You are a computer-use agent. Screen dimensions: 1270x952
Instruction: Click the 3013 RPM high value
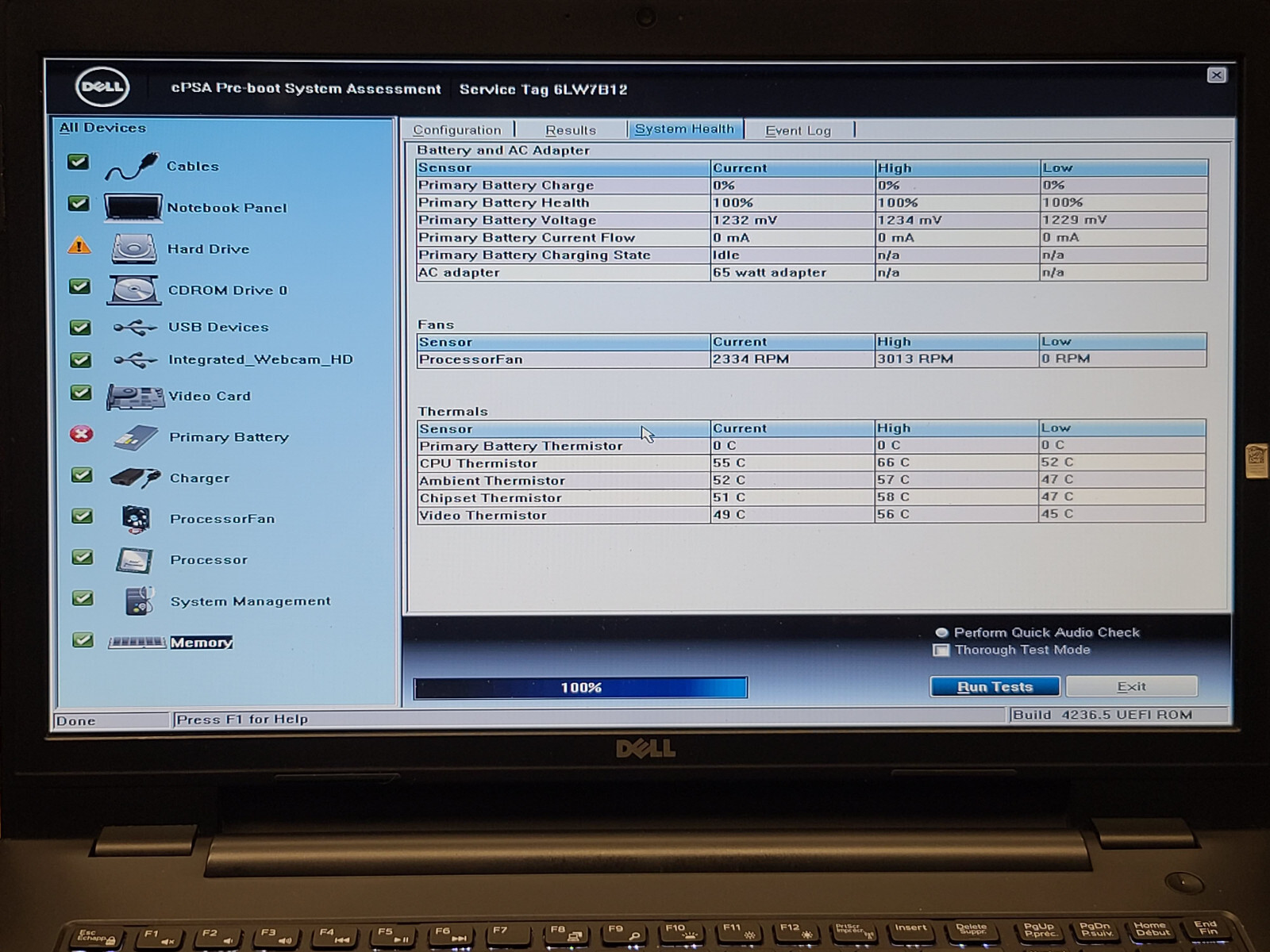pos(914,359)
